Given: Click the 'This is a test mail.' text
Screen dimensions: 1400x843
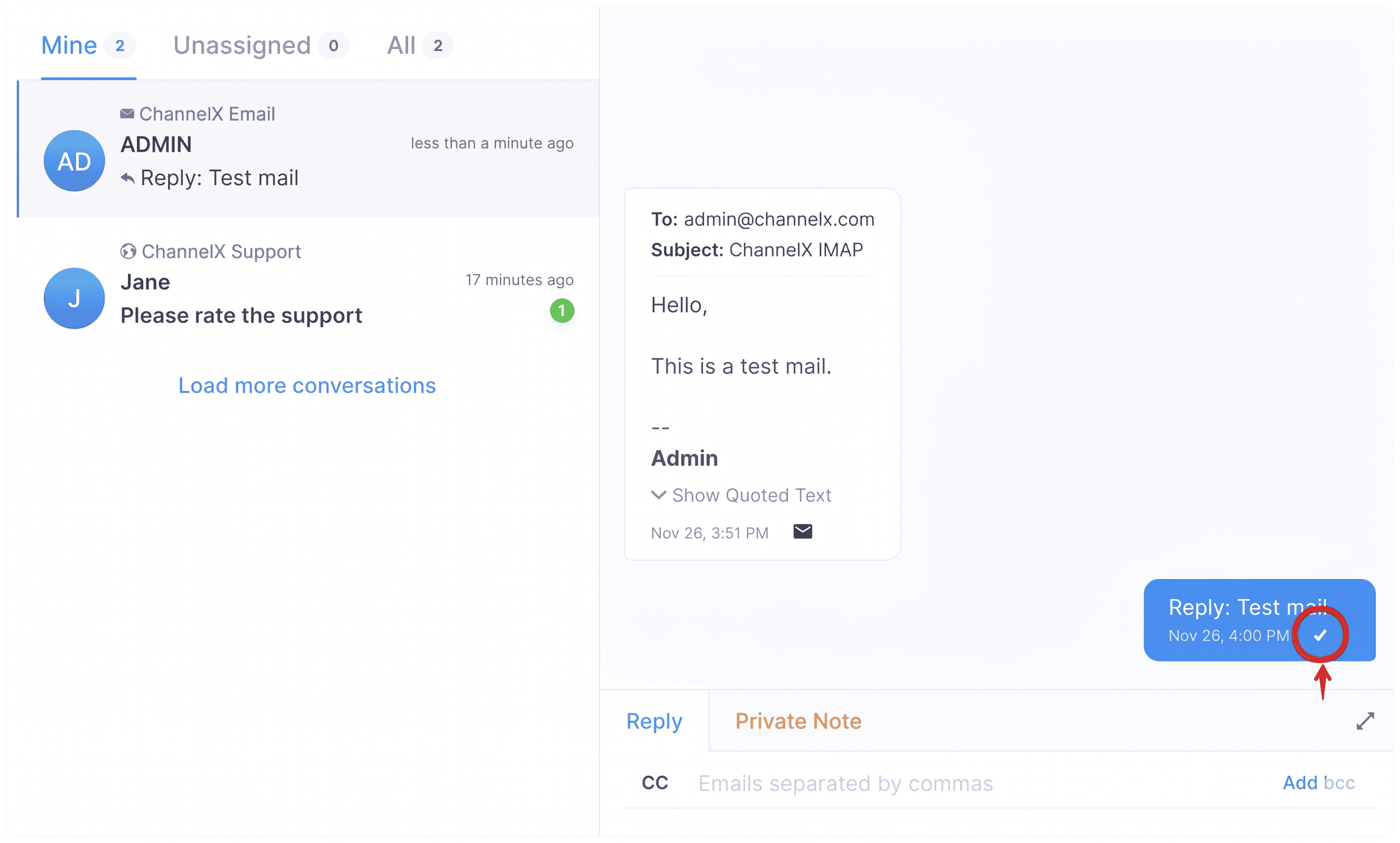Looking at the screenshot, I should 741,366.
